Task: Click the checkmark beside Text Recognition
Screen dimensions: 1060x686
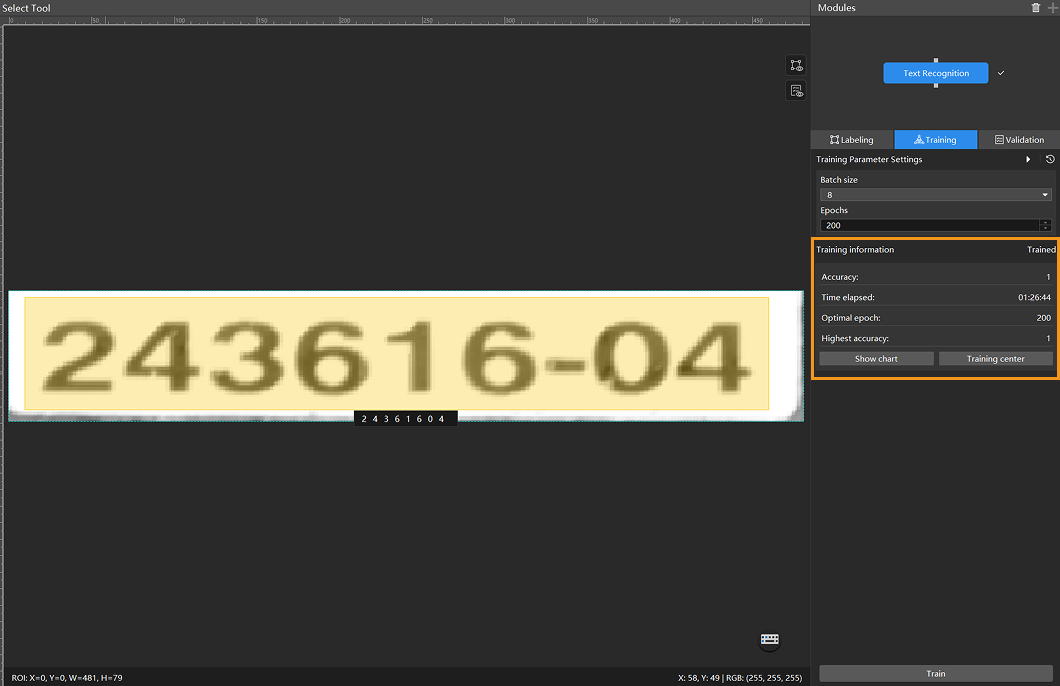Action: coord(1001,73)
